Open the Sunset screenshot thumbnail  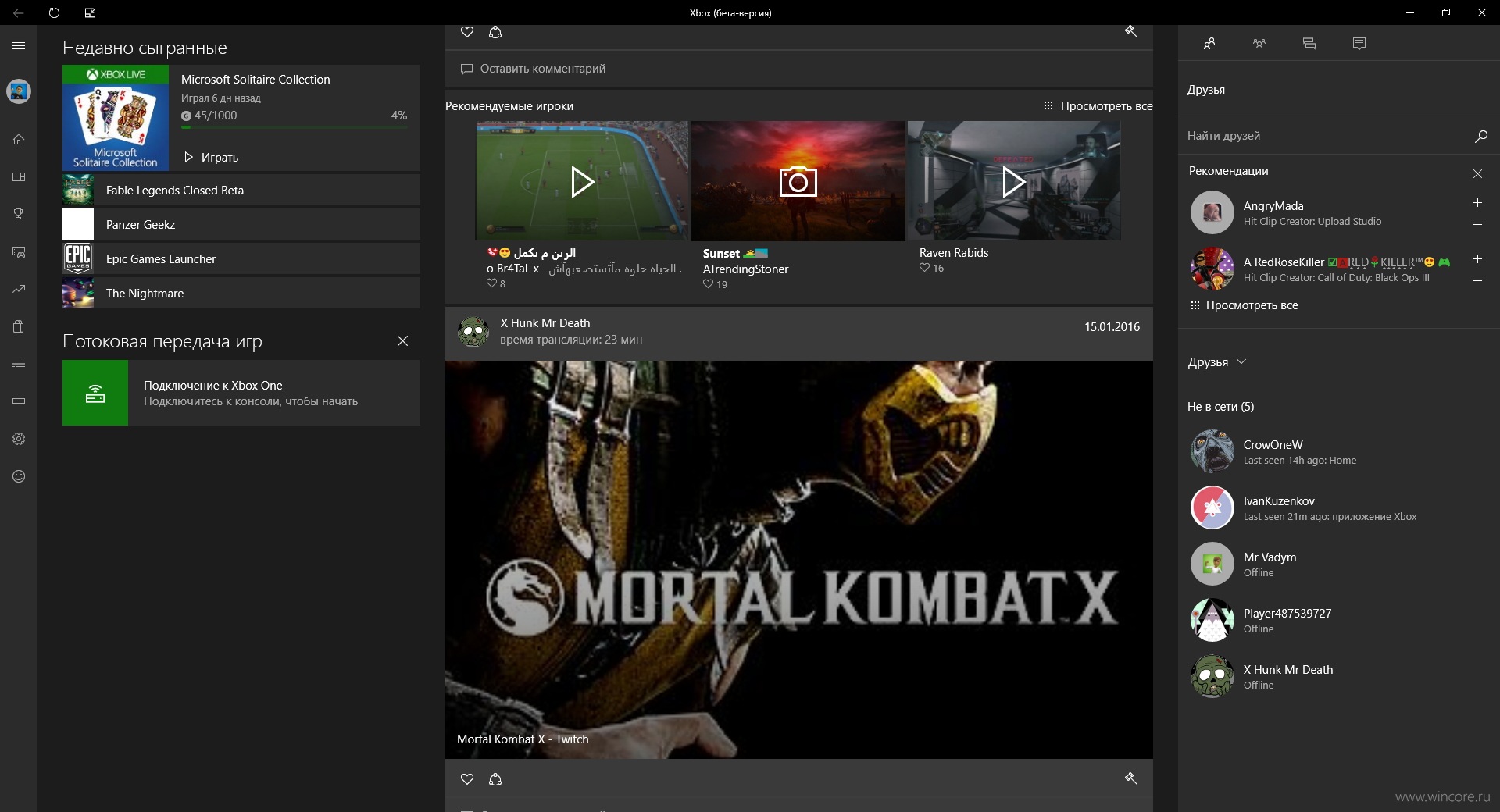pyautogui.click(x=798, y=181)
